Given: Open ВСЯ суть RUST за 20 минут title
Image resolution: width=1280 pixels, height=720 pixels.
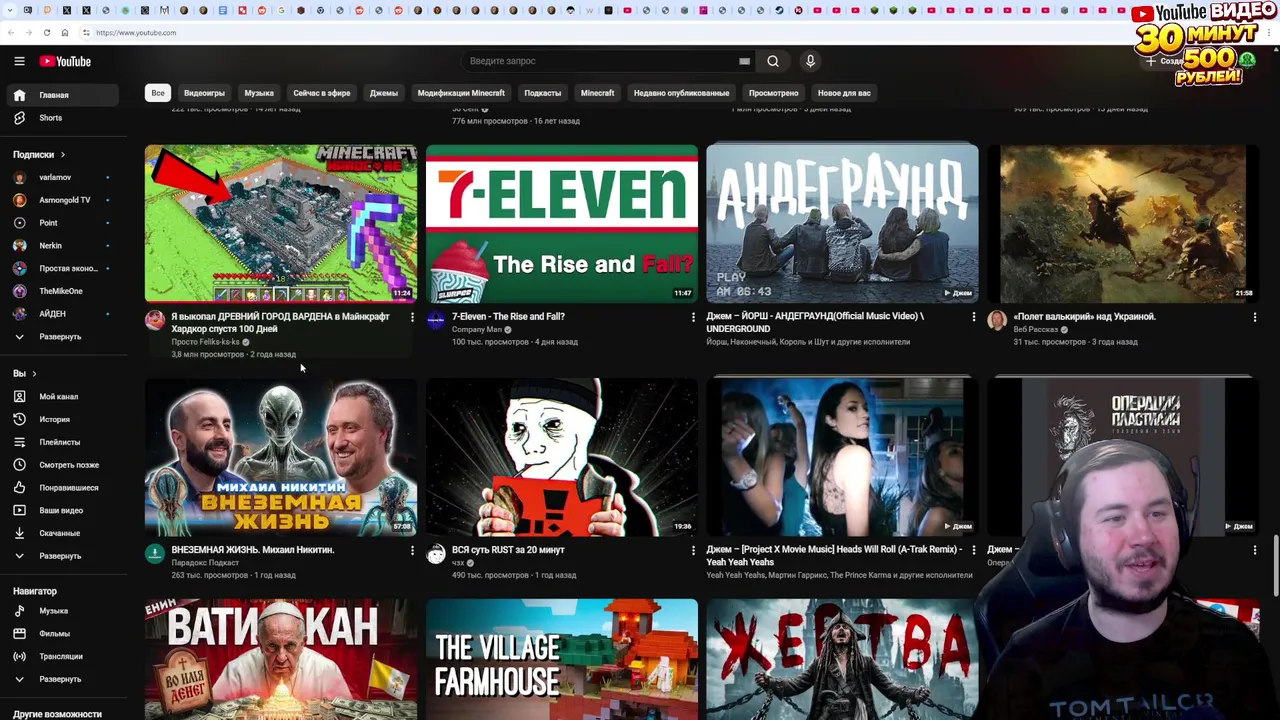Looking at the screenshot, I should [x=508, y=550].
